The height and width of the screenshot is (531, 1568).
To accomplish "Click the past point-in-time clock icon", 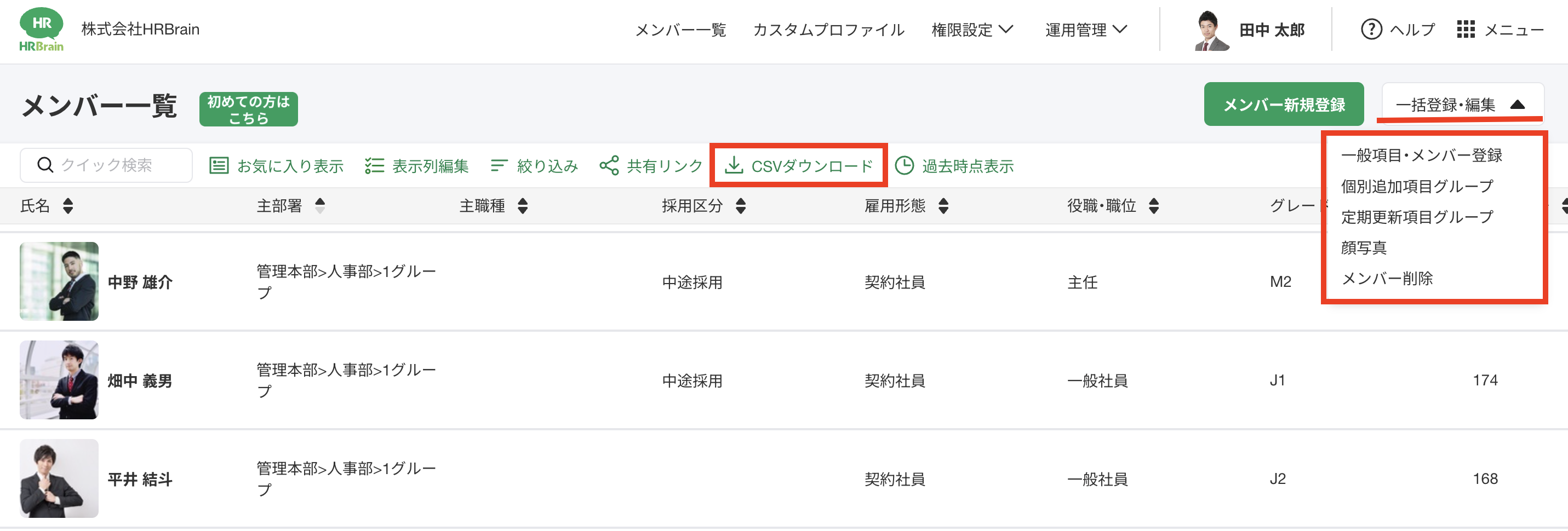I will tap(904, 165).
